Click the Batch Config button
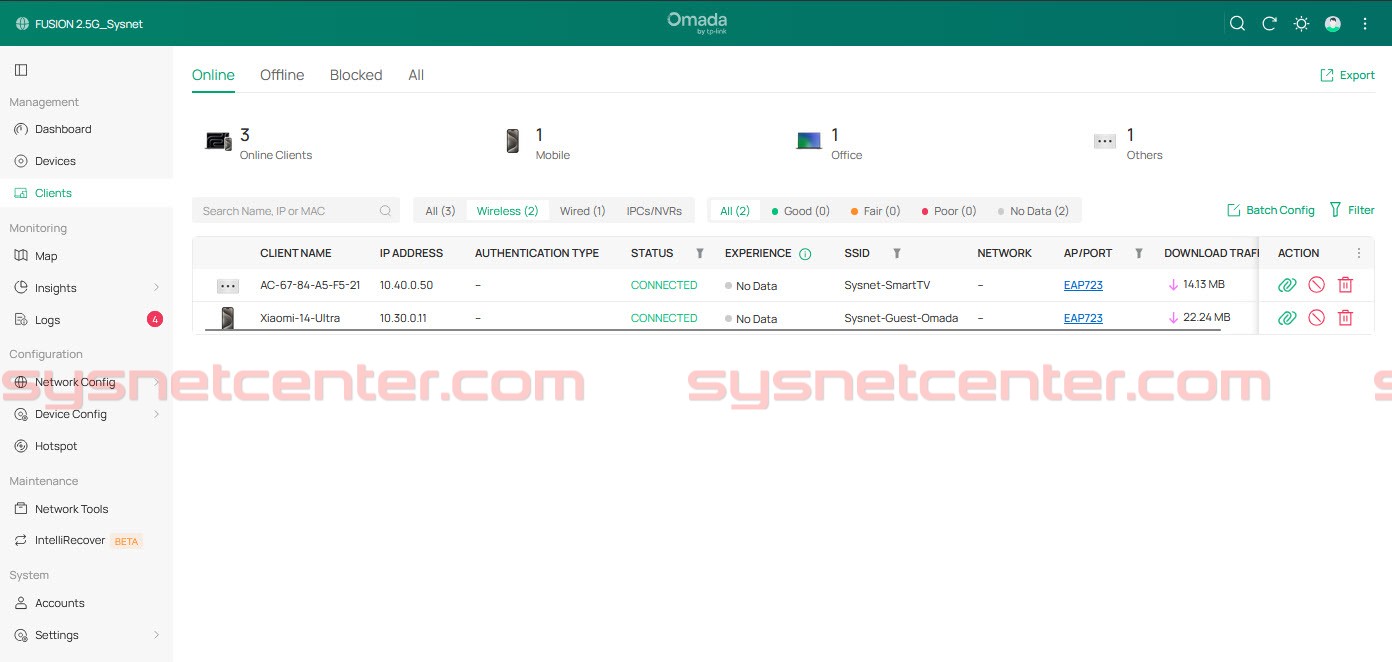Viewport: 1392px width, 662px height. 1271,210
